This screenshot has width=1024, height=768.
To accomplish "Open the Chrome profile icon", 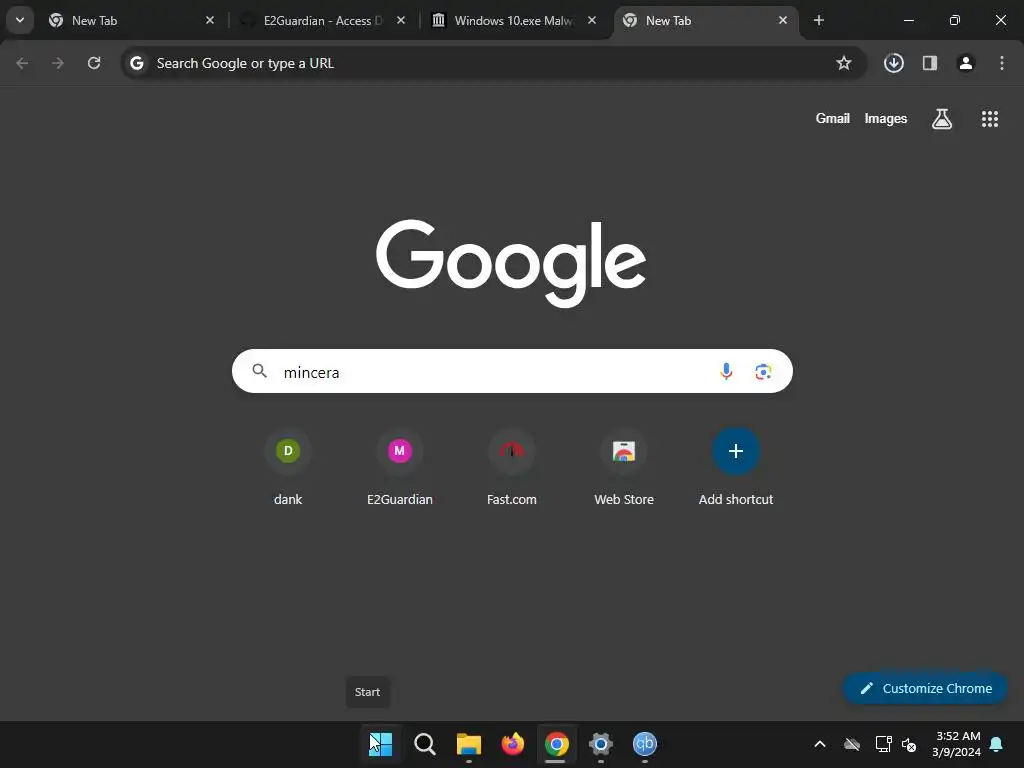I will (966, 63).
